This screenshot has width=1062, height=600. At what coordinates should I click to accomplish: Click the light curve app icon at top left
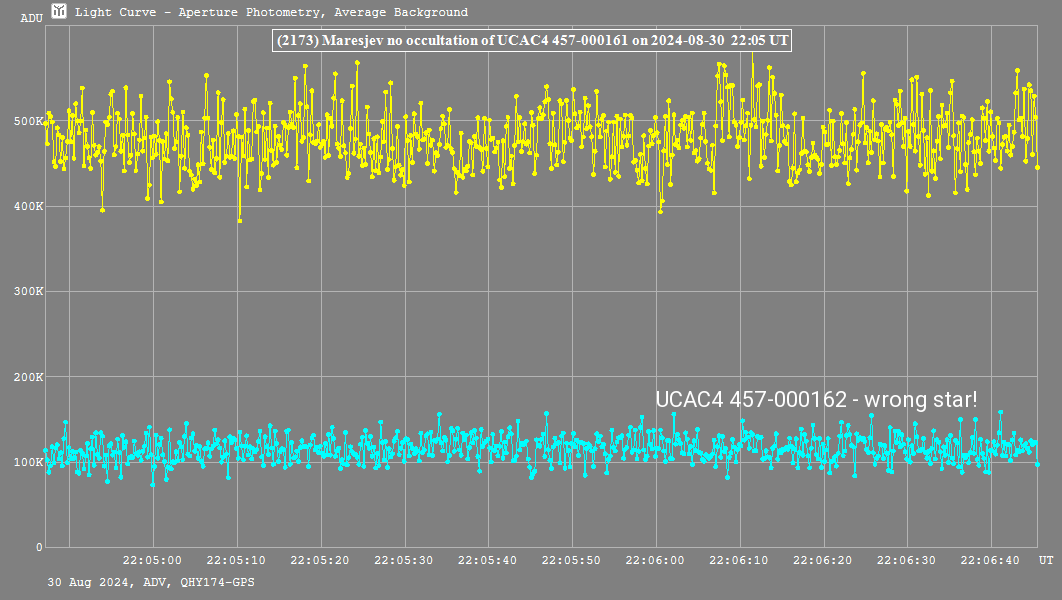60,12
